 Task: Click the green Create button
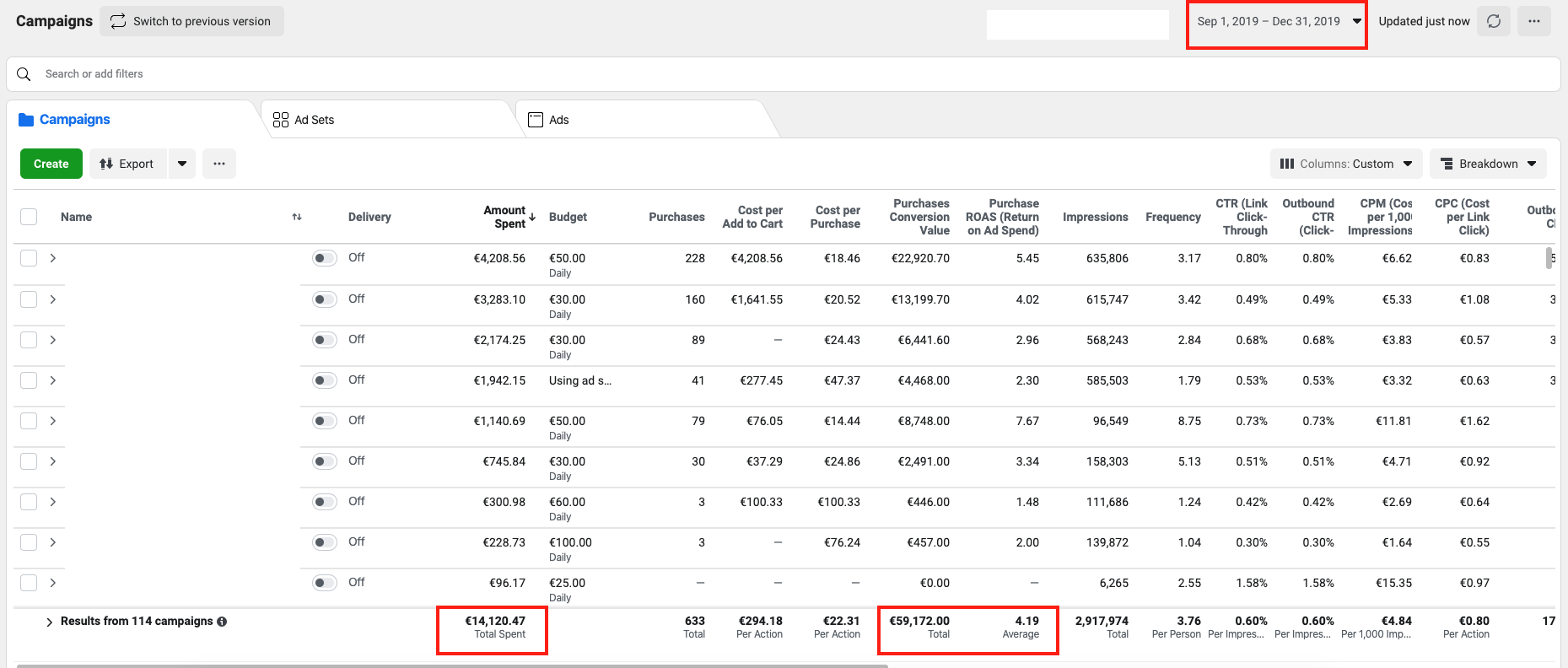click(51, 164)
